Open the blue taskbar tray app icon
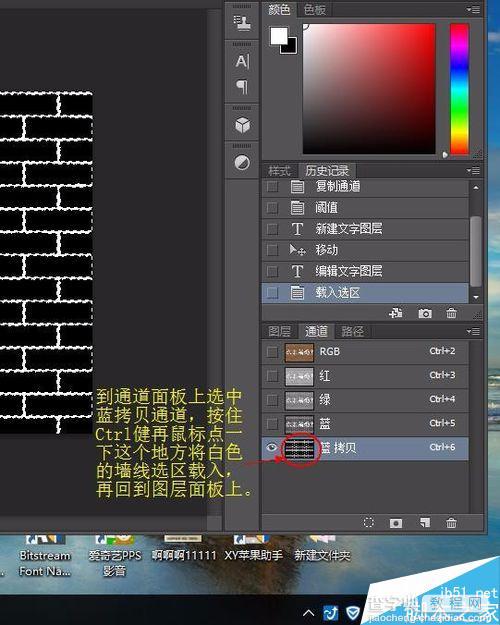 coord(331,613)
